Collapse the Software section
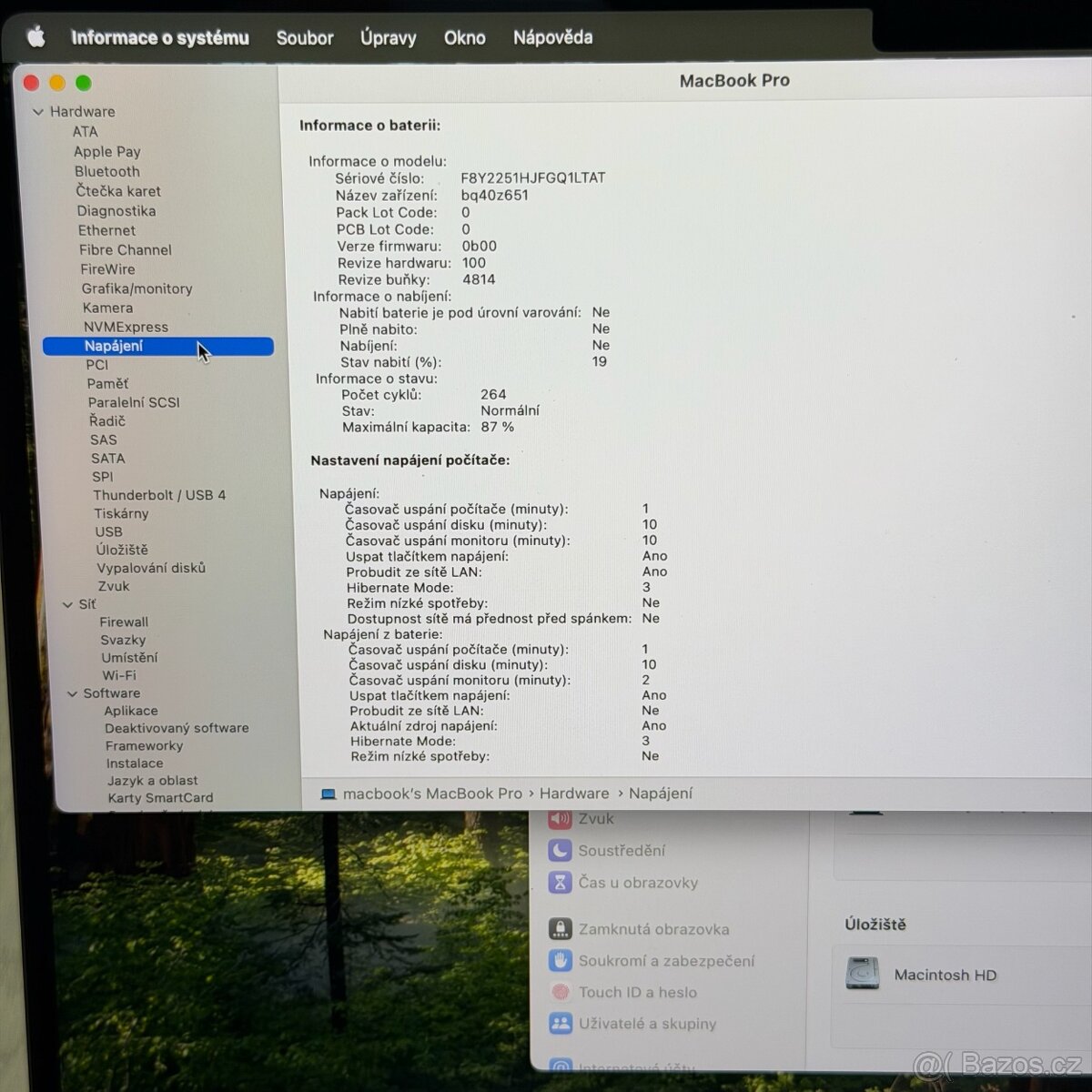This screenshot has width=1092, height=1092. click(73, 693)
